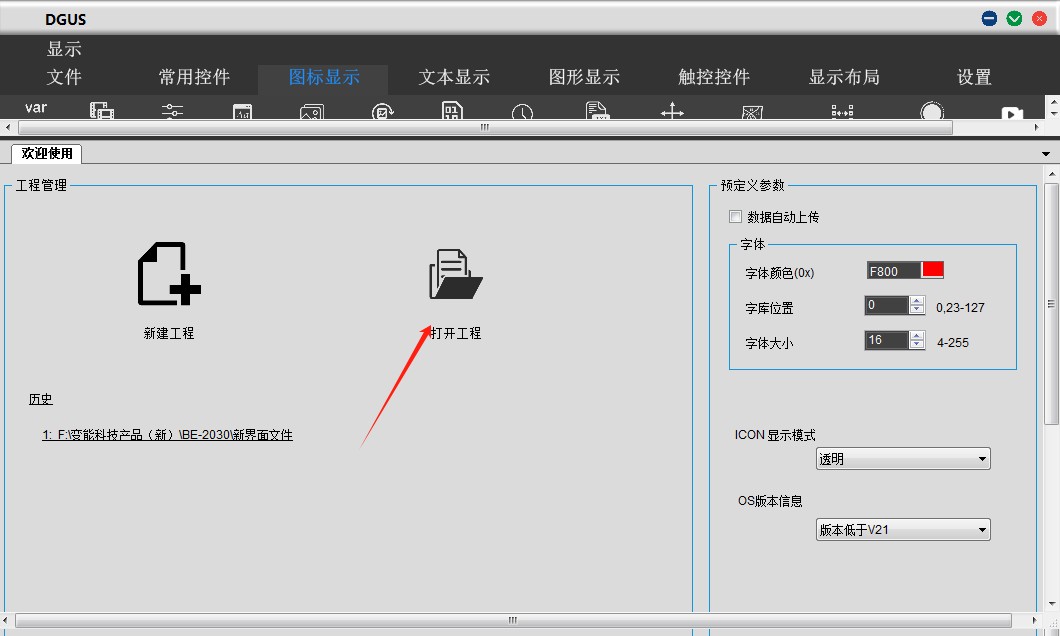
Task: Minimize the DGUS window
Action: 989,18
